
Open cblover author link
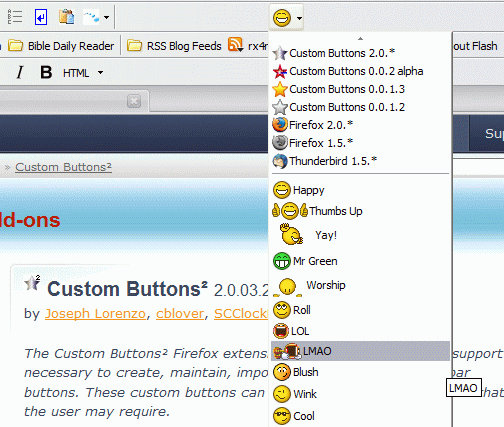(x=180, y=314)
